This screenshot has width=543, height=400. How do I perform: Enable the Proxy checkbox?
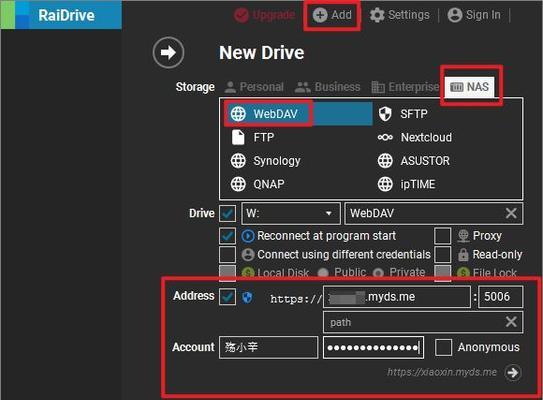443,236
